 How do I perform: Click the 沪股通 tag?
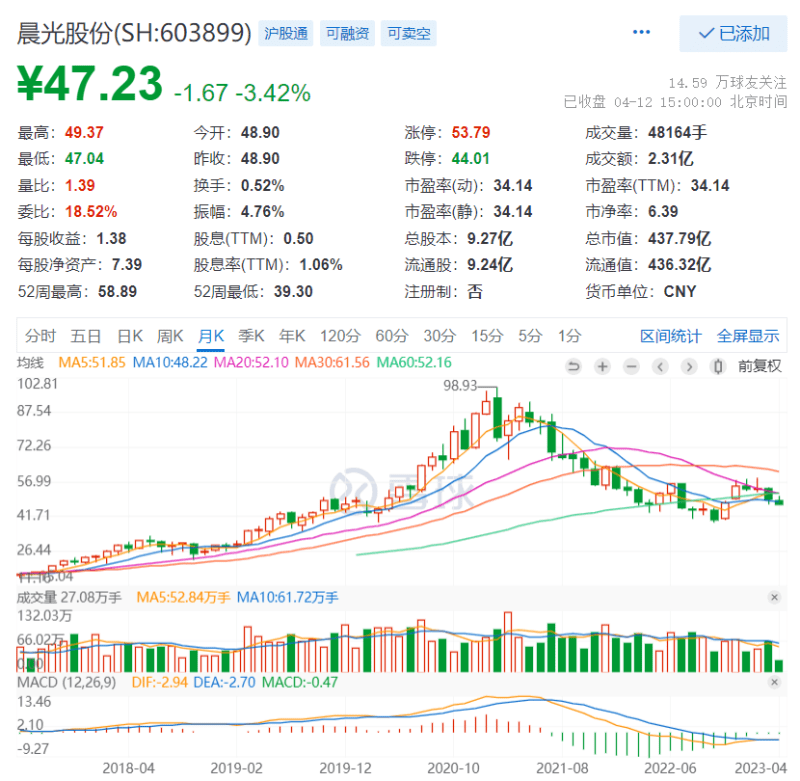coord(285,33)
